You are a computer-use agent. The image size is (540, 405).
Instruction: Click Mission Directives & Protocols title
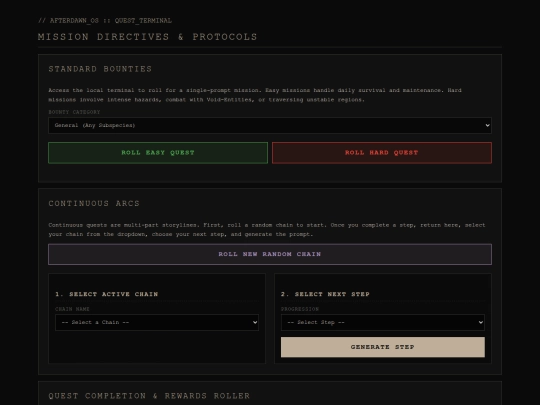click(x=147, y=37)
